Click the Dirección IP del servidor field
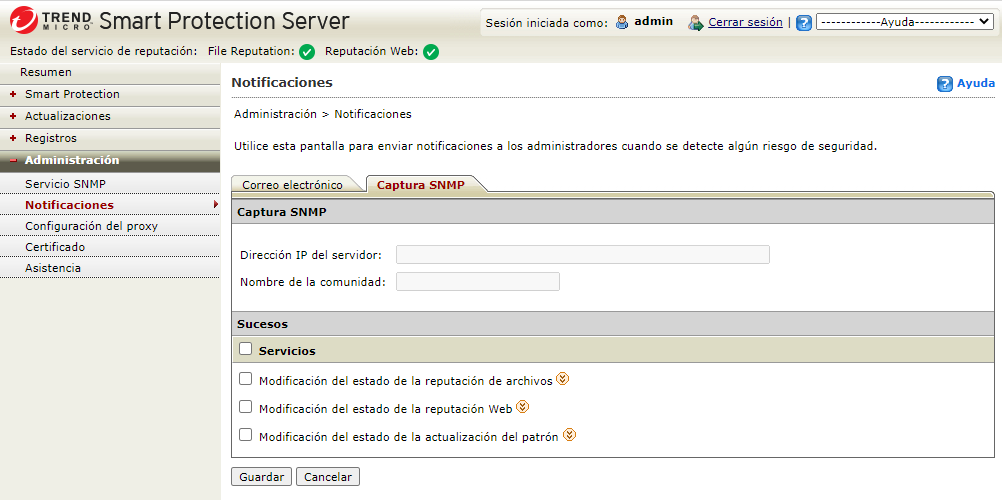The image size is (1002, 500). (582, 254)
